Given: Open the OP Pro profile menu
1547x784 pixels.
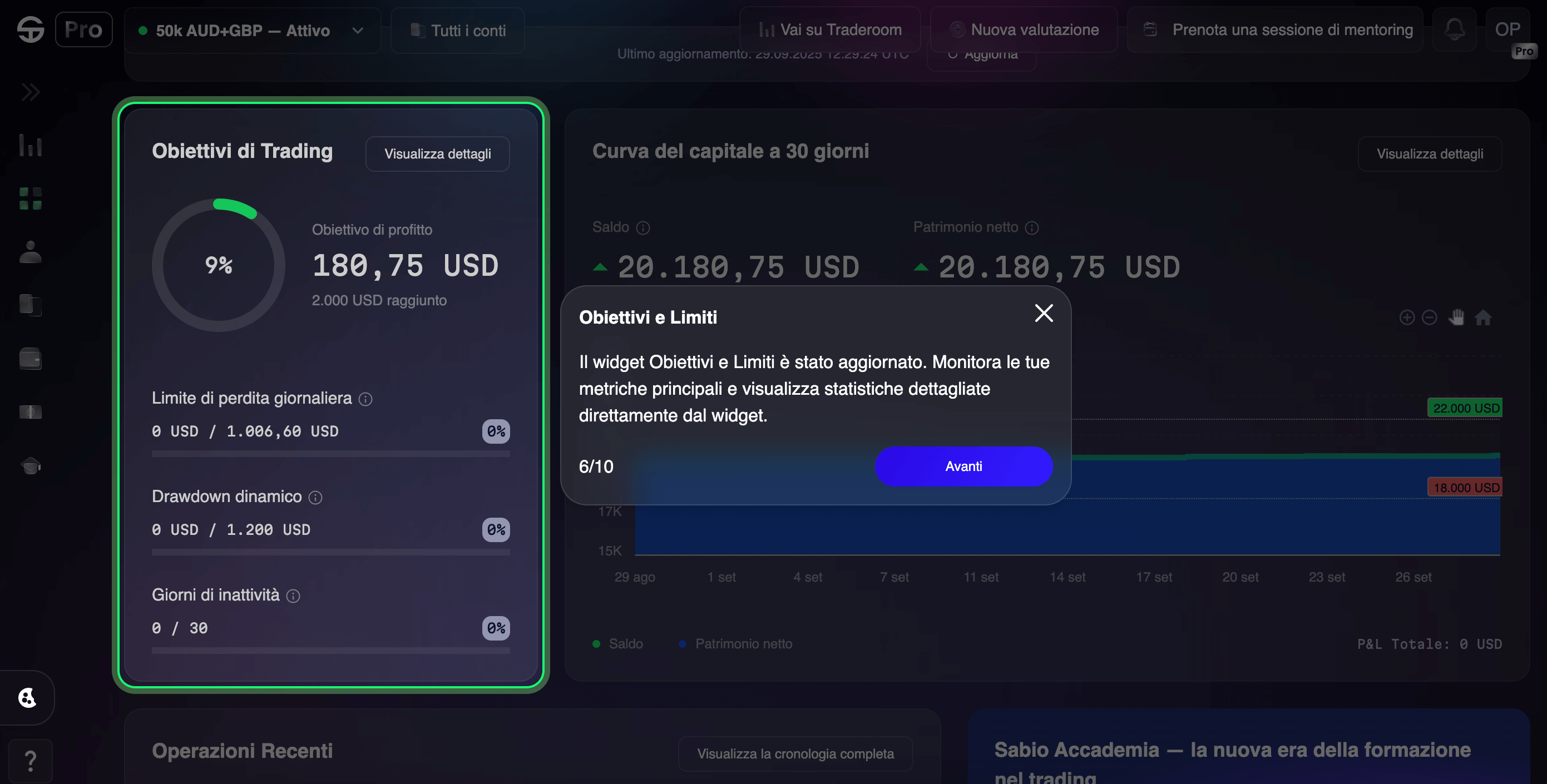Looking at the screenshot, I should 1509,29.
